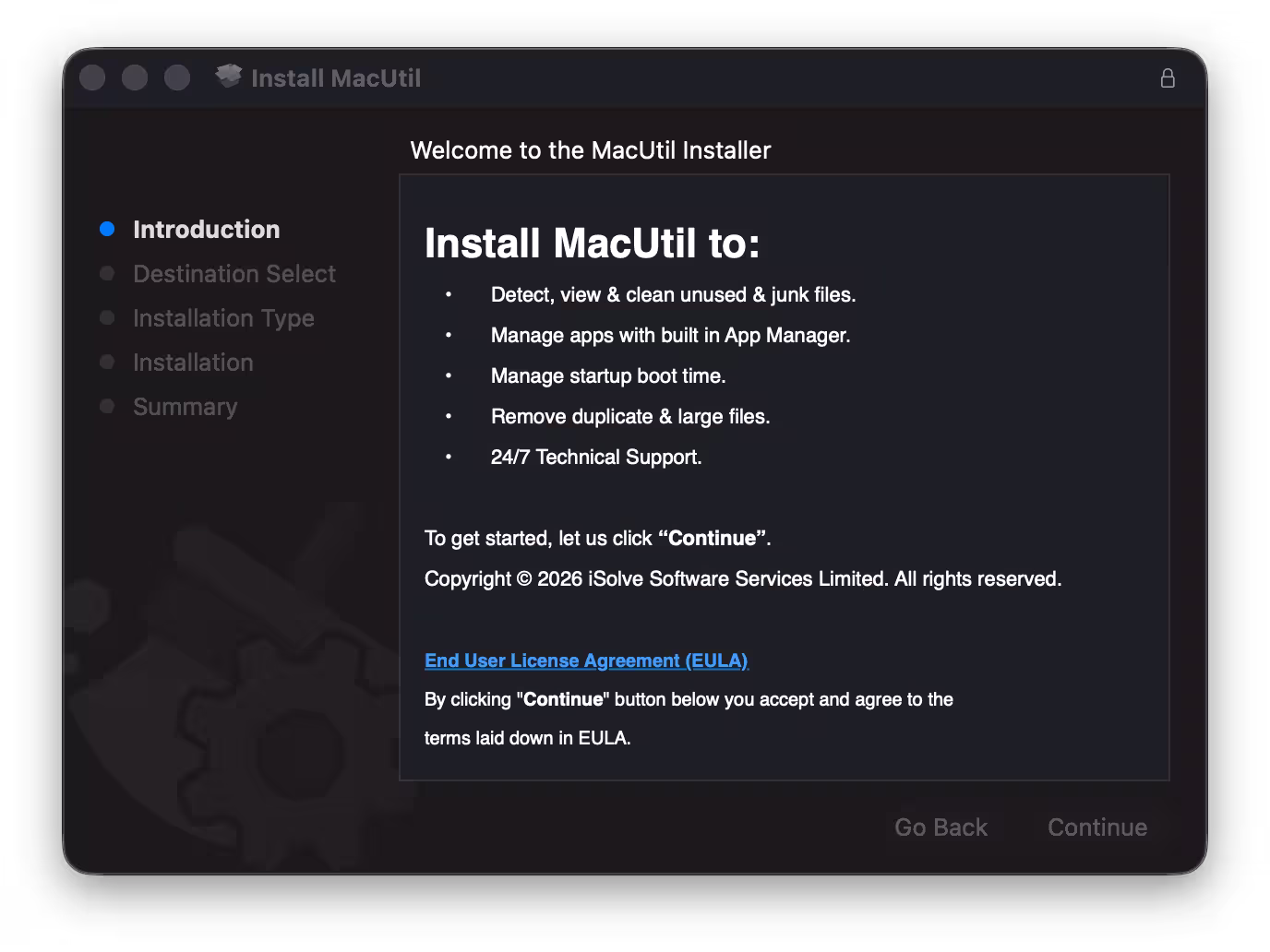Screen dimensions: 1270x952
Task: Click "Remove duplicate & large files." text
Action: click(630, 417)
